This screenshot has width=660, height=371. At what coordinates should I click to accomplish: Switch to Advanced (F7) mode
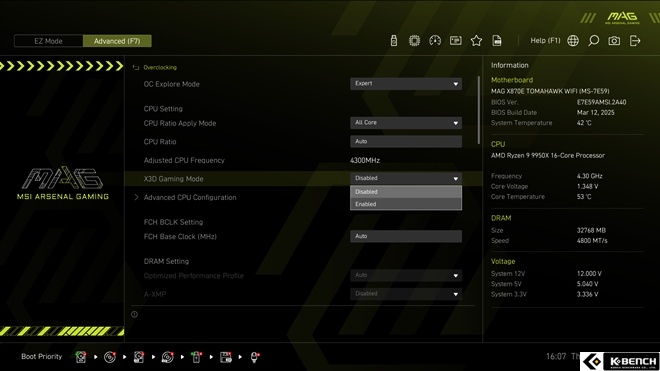pos(117,41)
